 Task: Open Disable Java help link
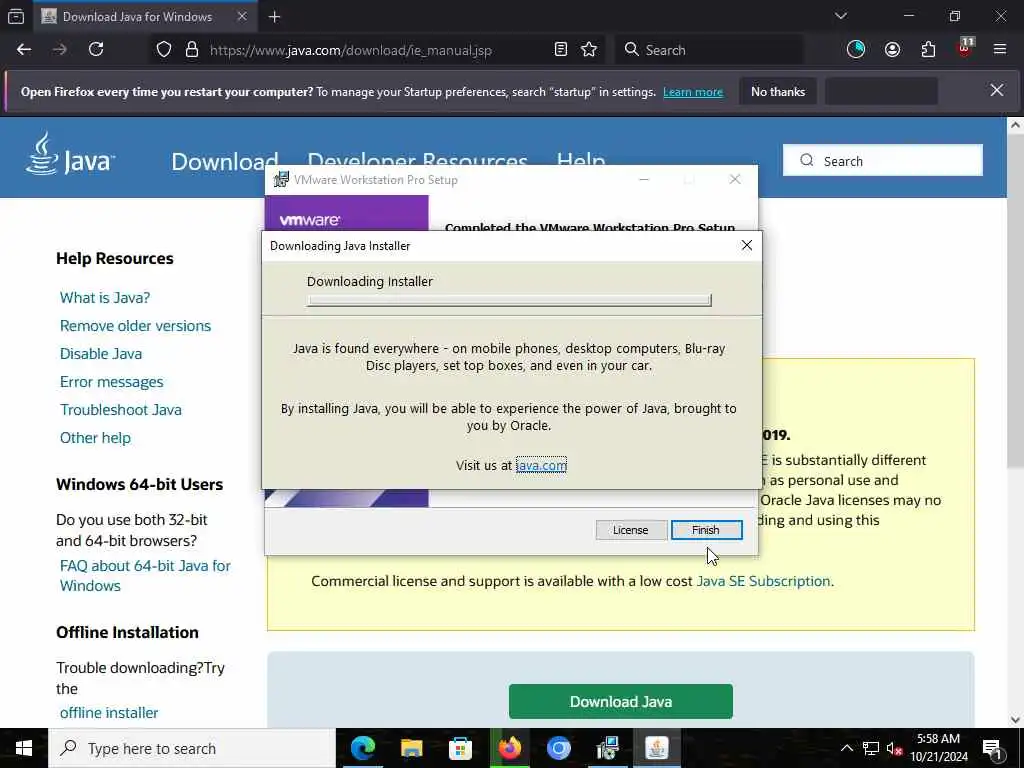click(x=101, y=354)
